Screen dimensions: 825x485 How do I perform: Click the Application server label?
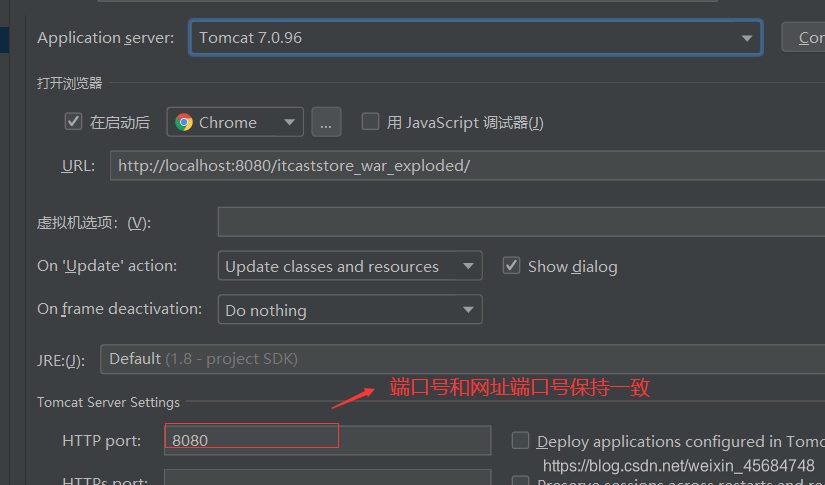pos(105,38)
